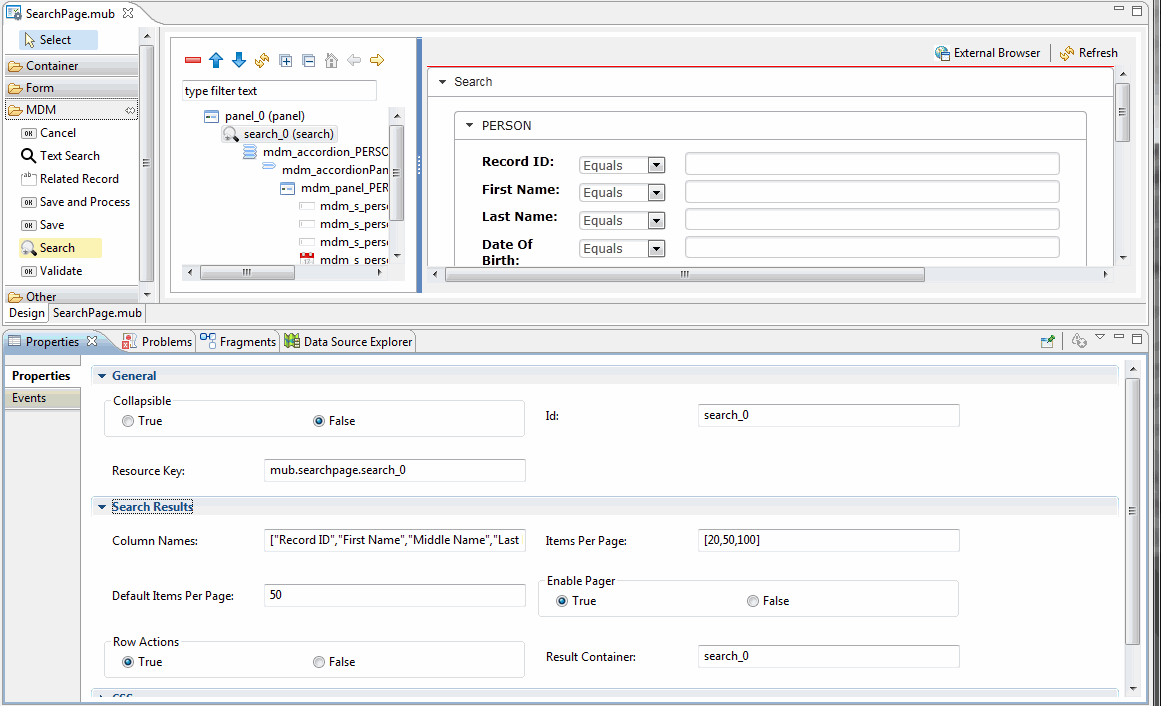Click the Column Names input field
Screen dimensions: 1161x706
(x=395, y=540)
